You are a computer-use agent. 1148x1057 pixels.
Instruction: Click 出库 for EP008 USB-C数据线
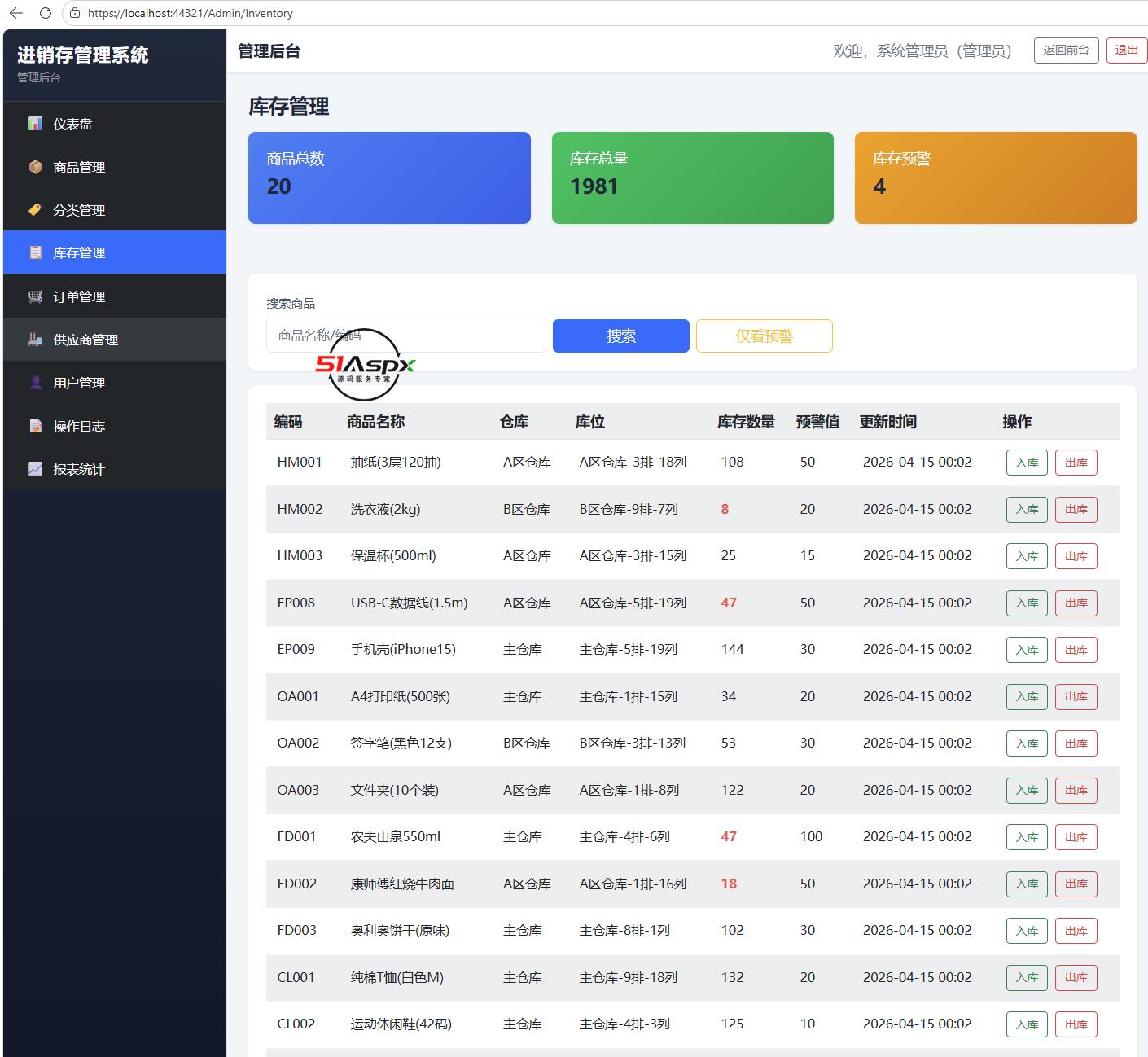[1076, 603]
